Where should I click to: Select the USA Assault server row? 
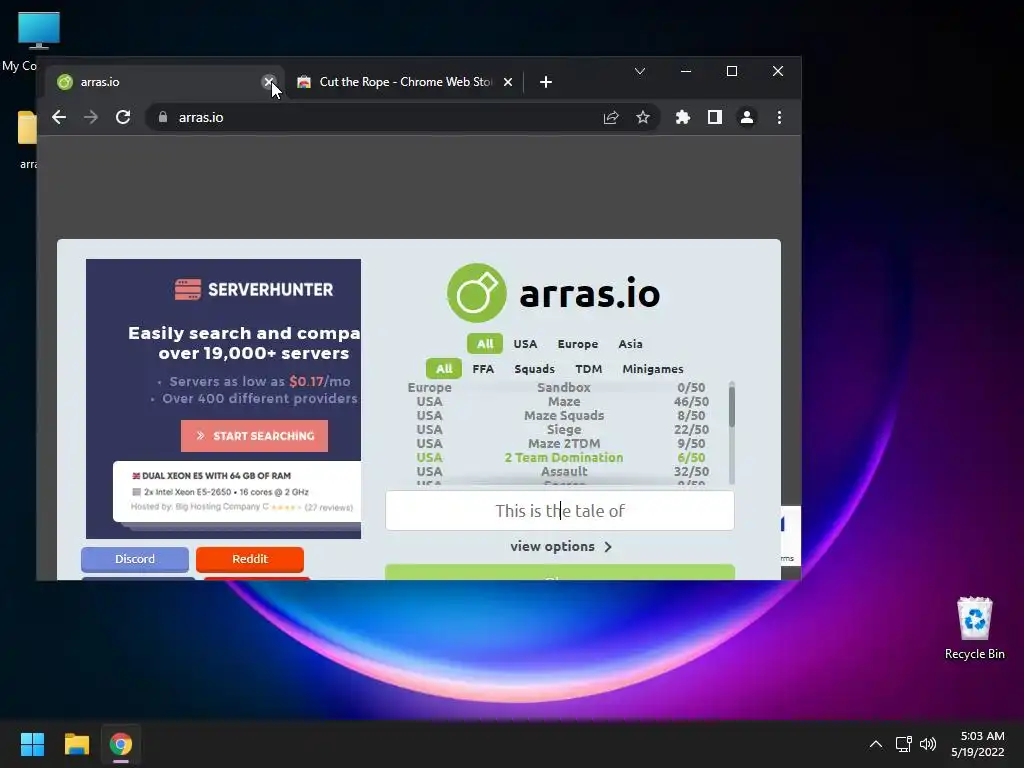tap(558, 472)
